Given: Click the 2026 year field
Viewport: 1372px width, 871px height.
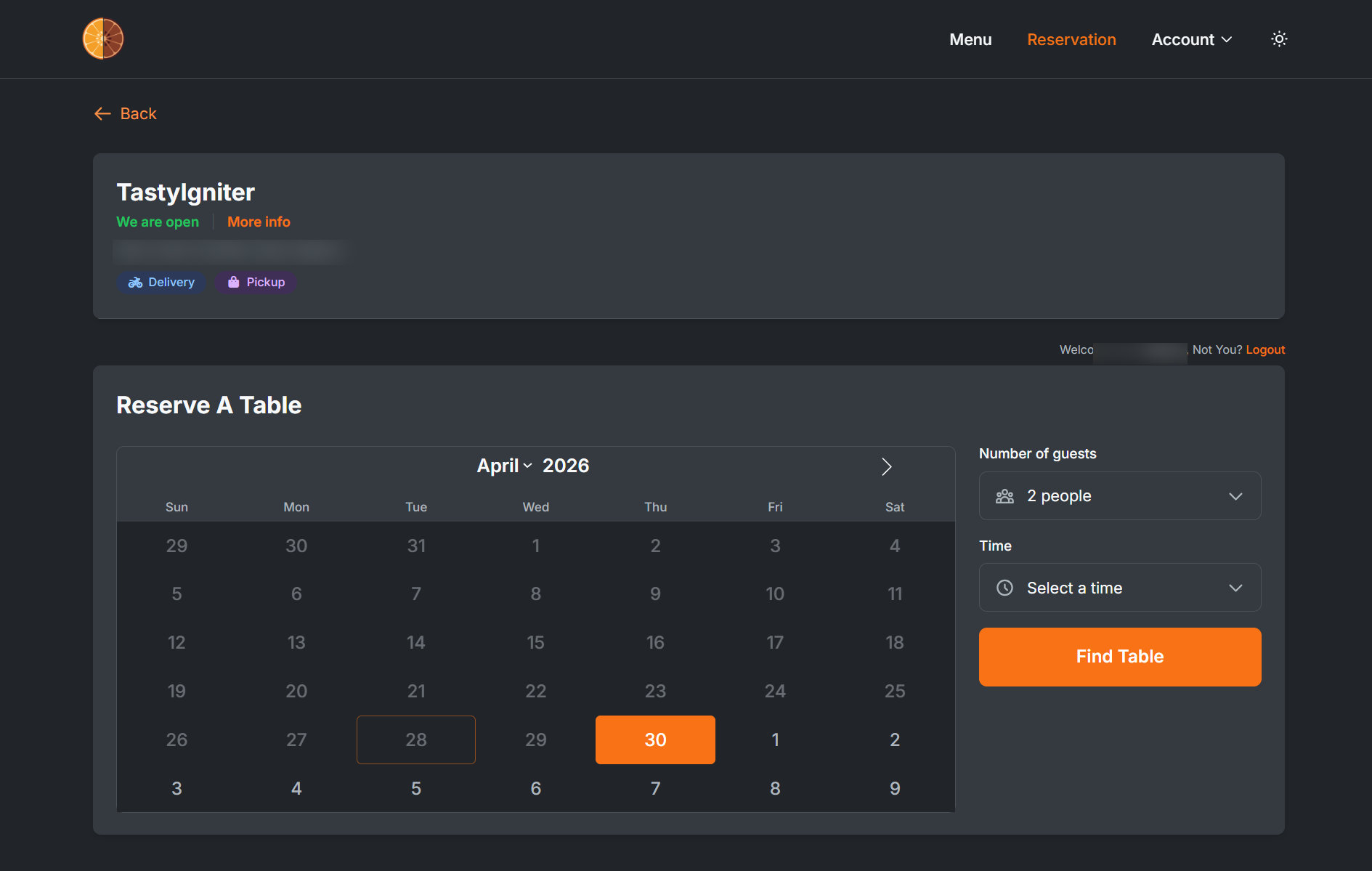Looking at the screenshot, I should pyautogui.click(x=566, y=466).
